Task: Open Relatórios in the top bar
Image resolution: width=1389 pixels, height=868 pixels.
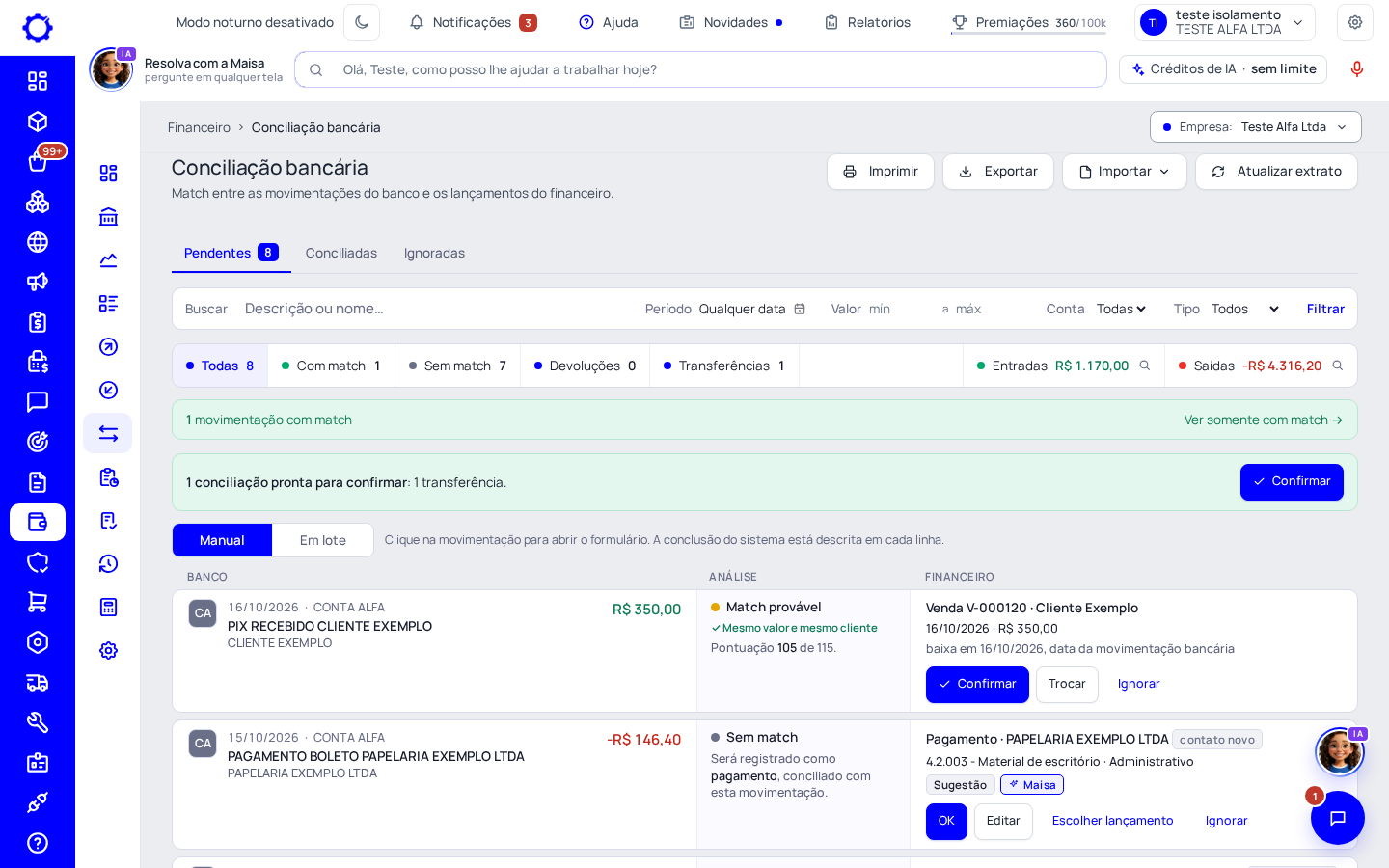Action: (x=867, y=22)
